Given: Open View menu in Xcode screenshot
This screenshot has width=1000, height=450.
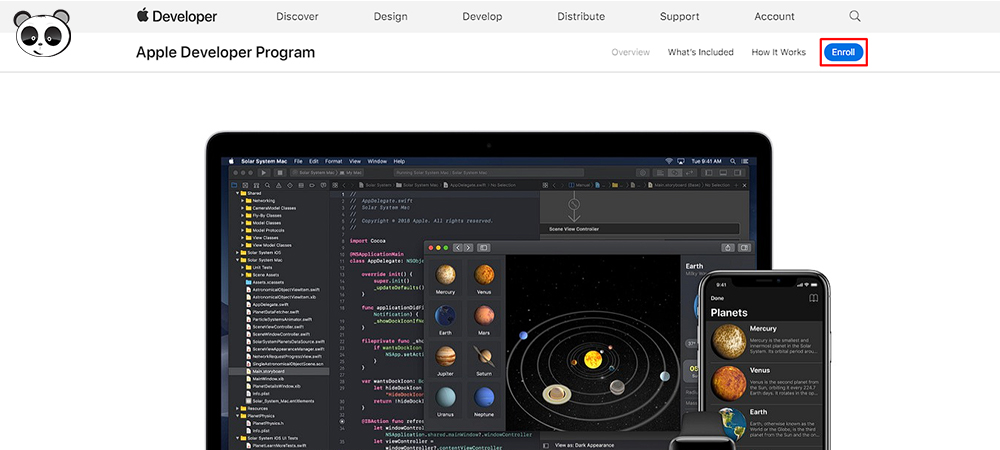Looking at the screenshot, I should (355, 161).
